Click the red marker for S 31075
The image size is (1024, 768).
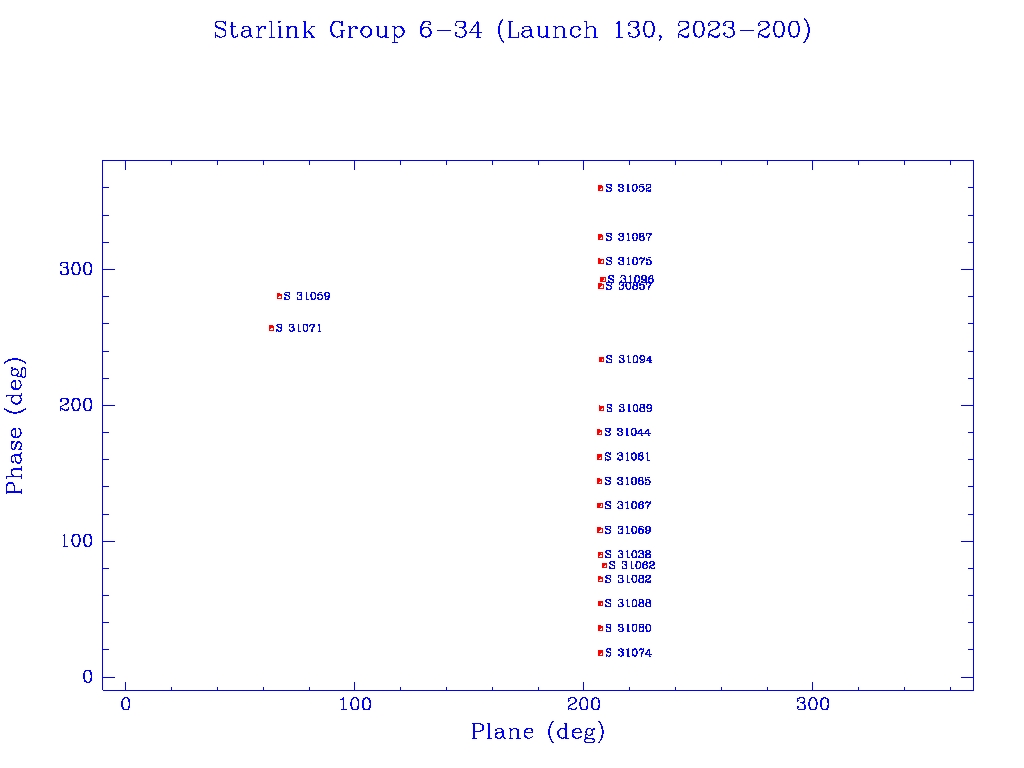tap(600, 261)
